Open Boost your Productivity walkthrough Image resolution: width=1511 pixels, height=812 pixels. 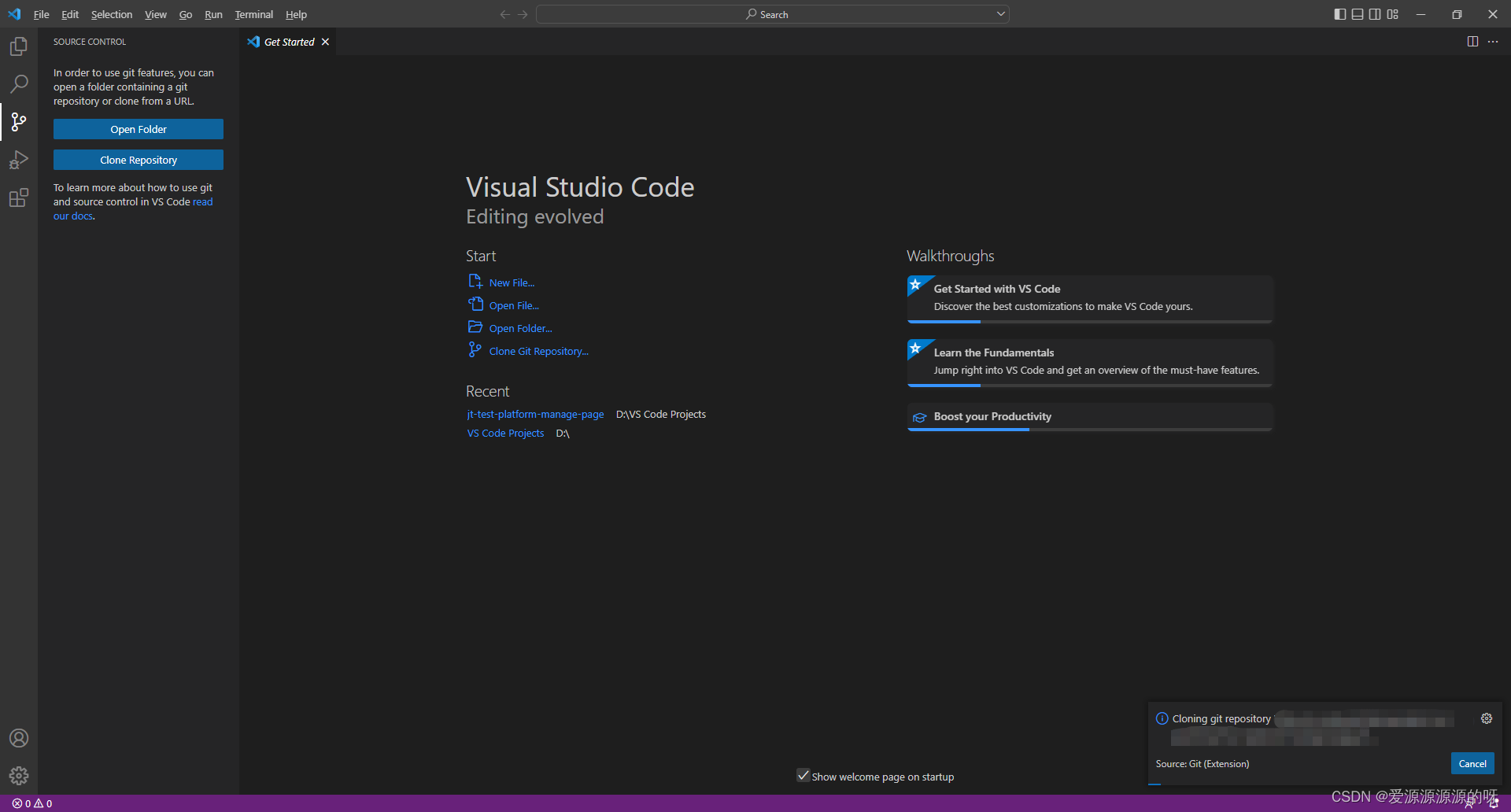click(x=1090, y=417)
